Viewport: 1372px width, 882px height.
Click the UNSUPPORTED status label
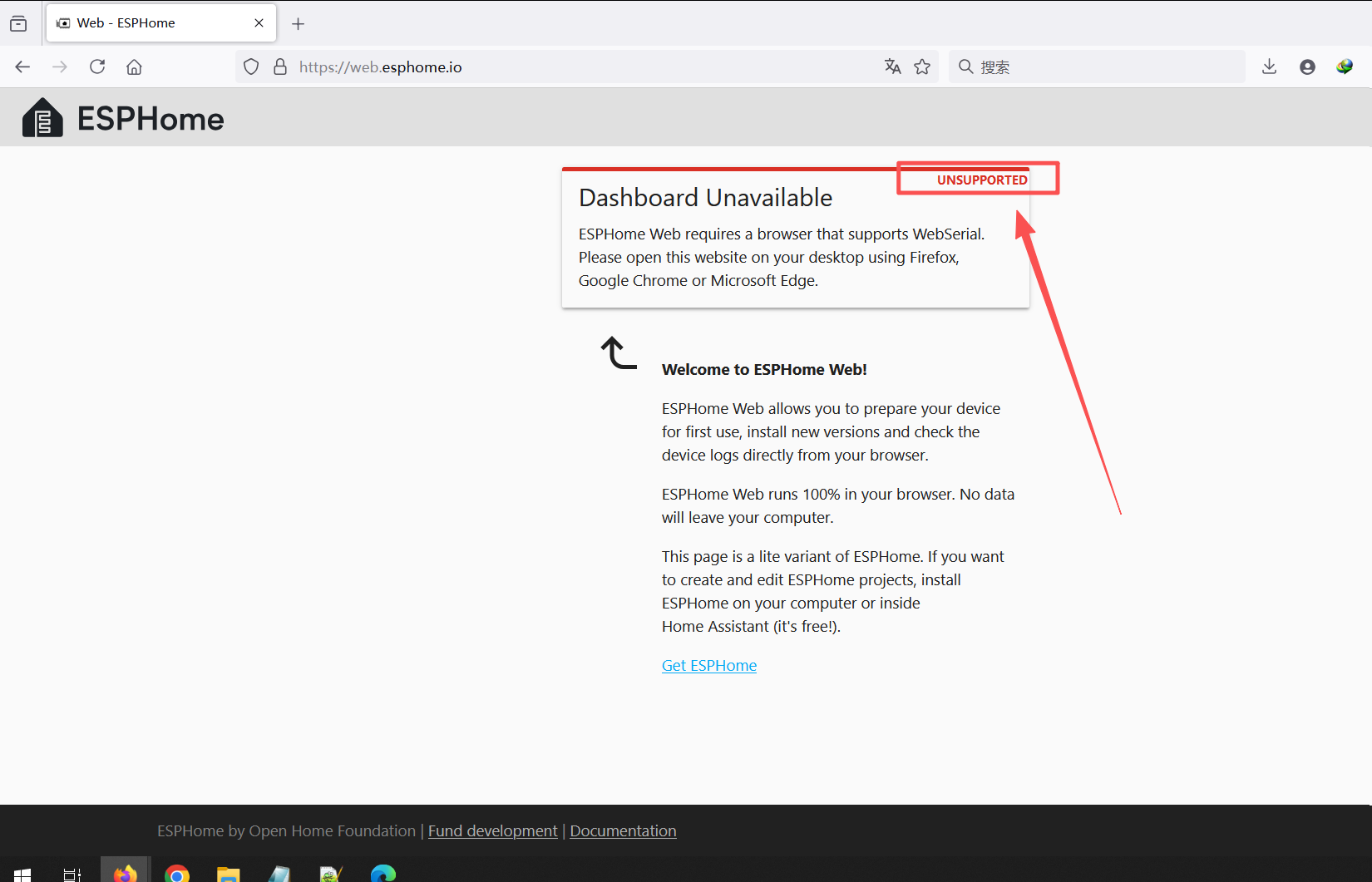(x=982, y=180)
